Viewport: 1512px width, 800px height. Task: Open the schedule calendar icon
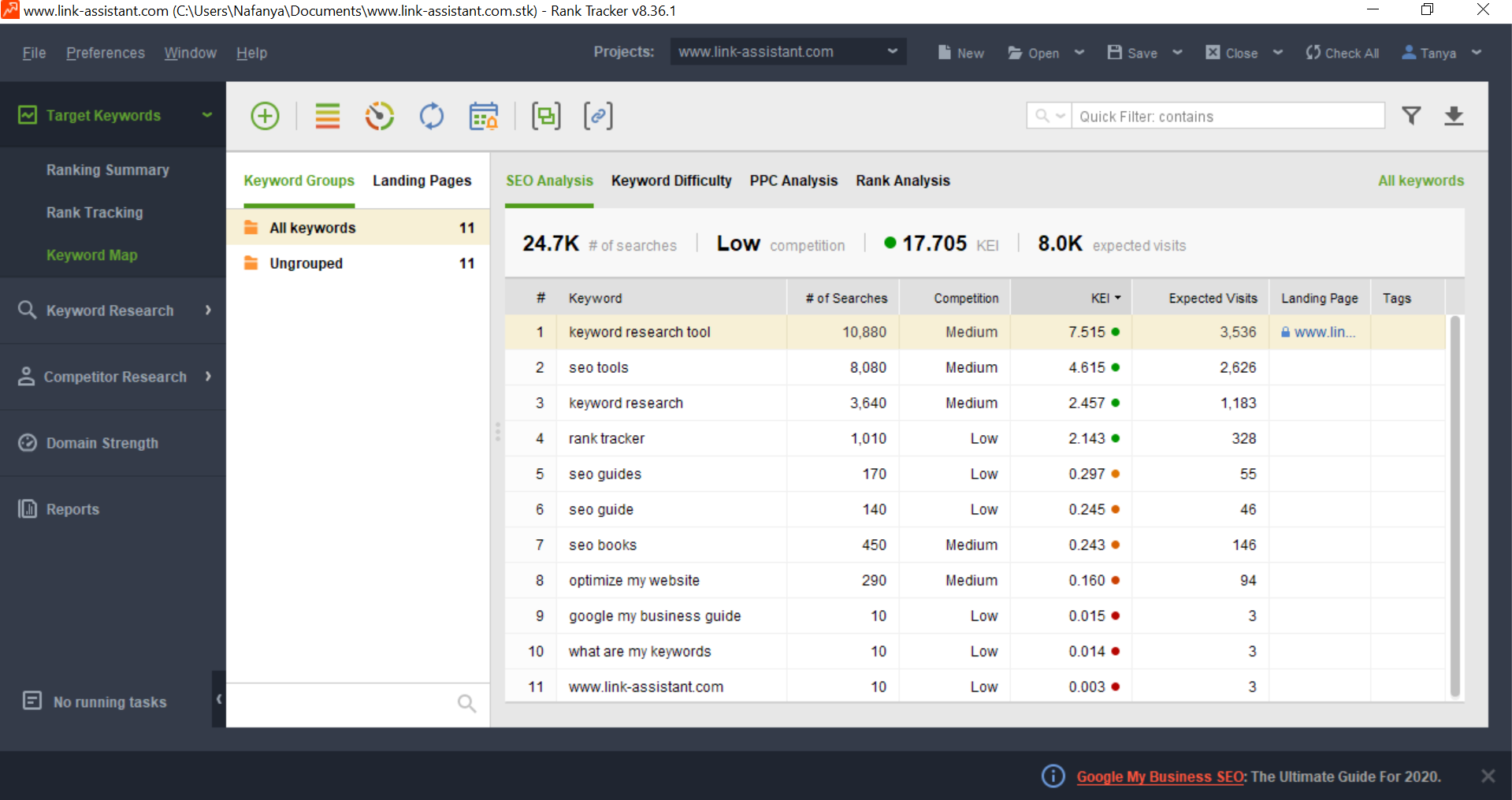click(x=483, y=116)
